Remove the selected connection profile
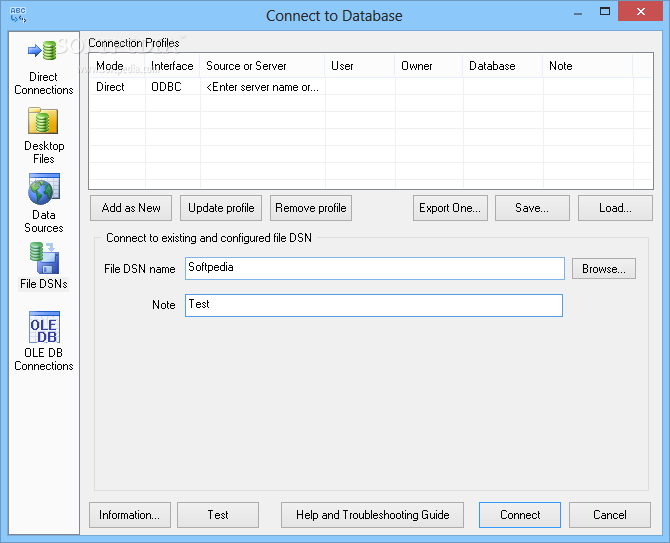The width and height of the screenshot is (670, 543). [x=310, y=208]
